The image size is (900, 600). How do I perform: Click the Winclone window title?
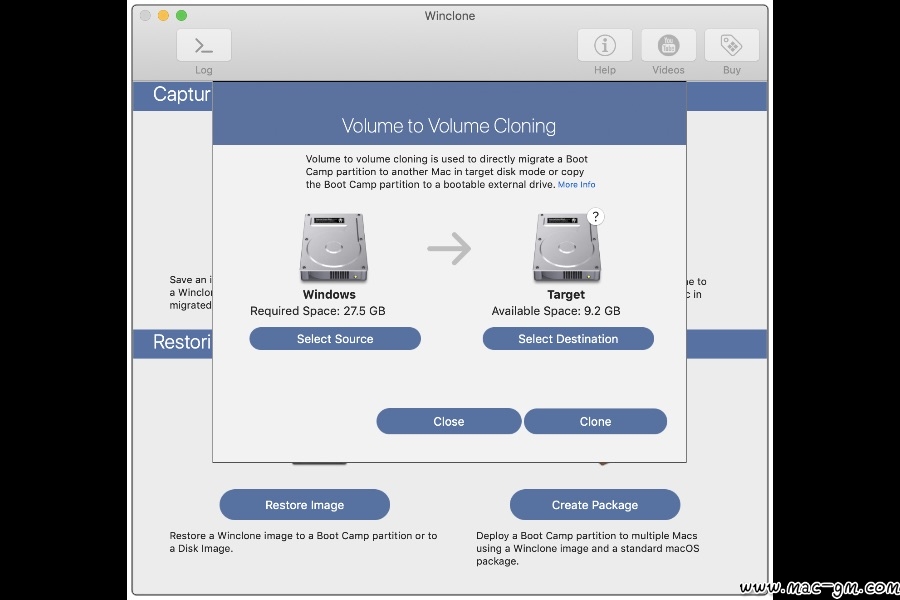(450, 16)
